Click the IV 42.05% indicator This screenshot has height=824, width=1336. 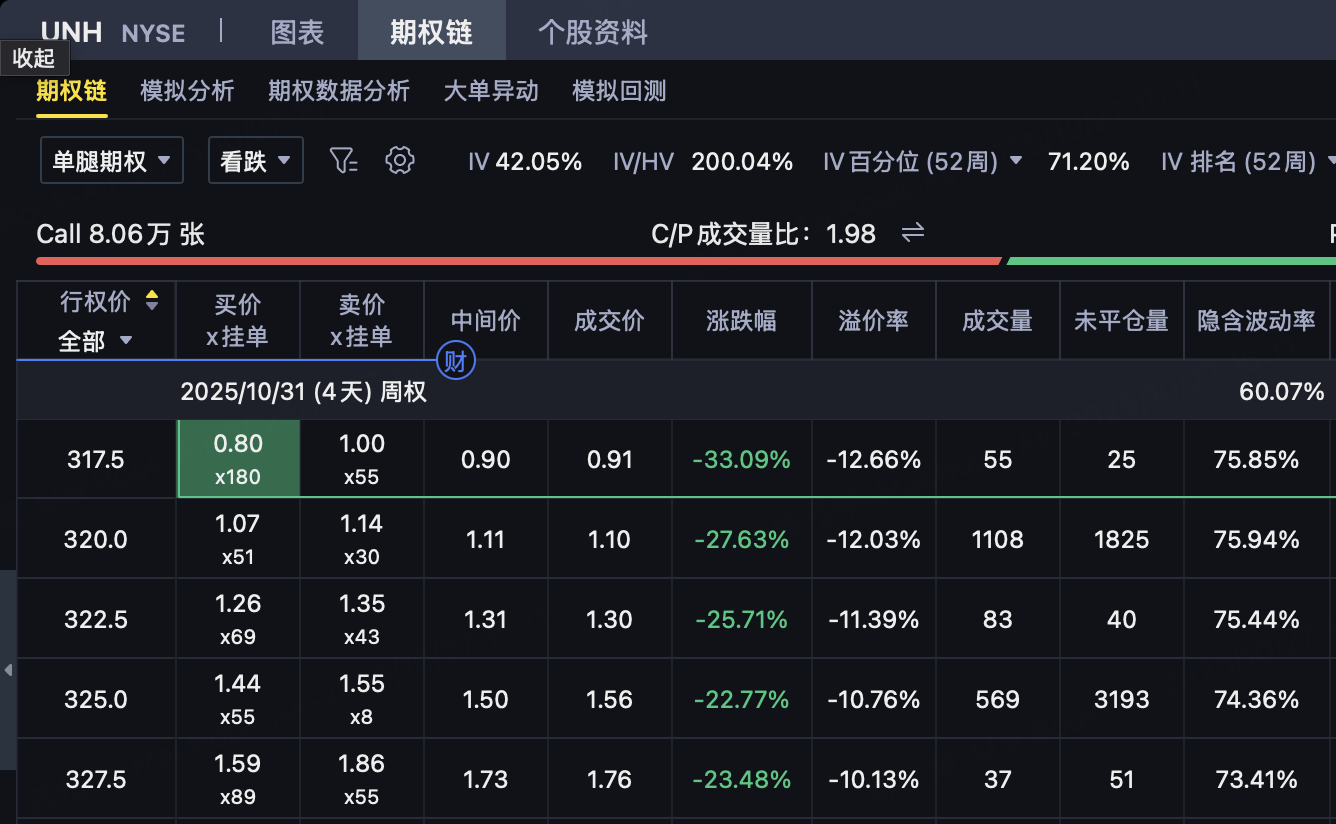coord(525,161)
